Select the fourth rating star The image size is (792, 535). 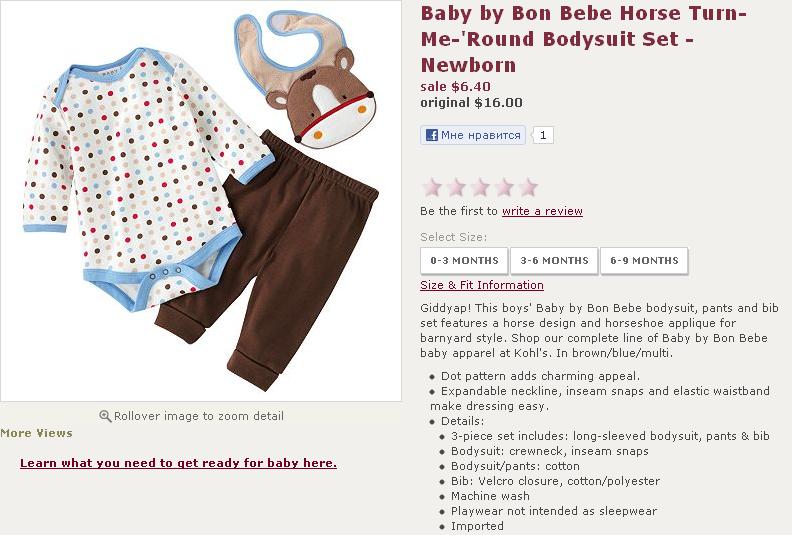pos(504,187)
